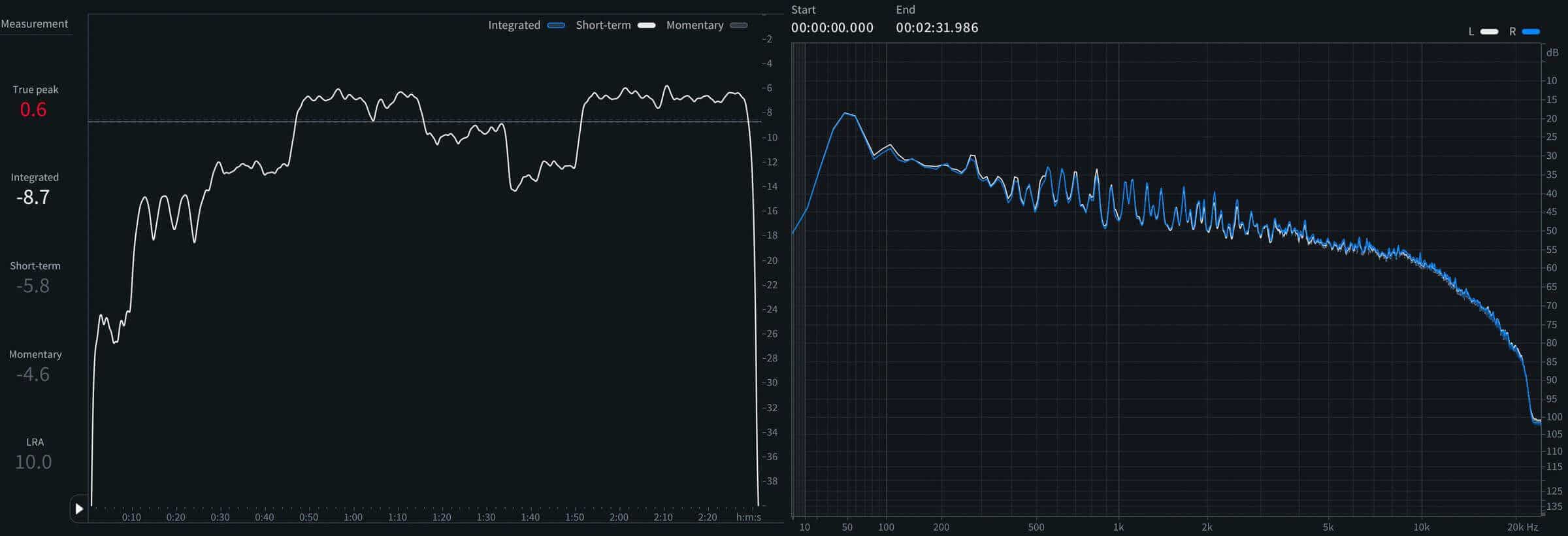Click the h:m:s time format label

click(x=749, y=517)
